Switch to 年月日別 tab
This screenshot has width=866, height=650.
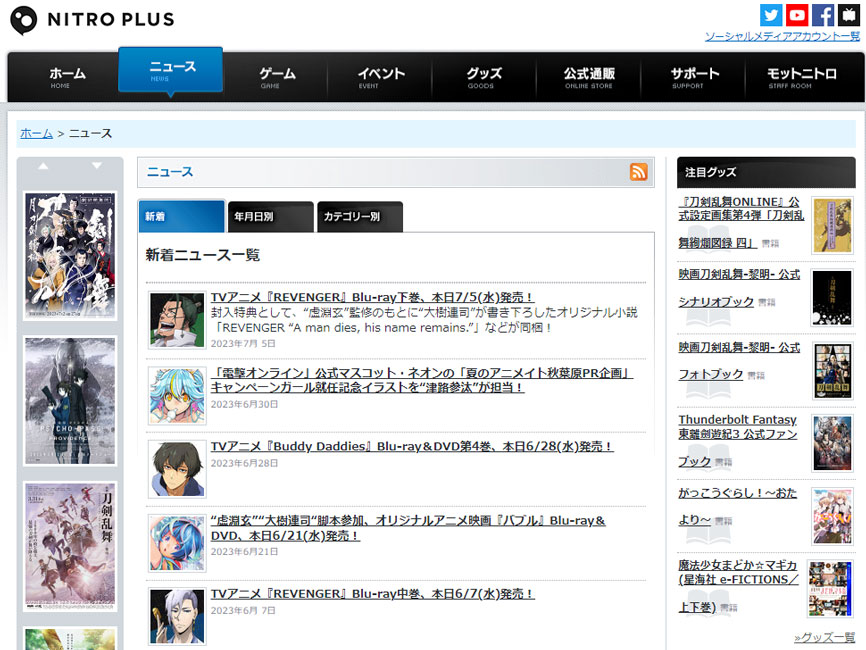click(x=271, y=216)
